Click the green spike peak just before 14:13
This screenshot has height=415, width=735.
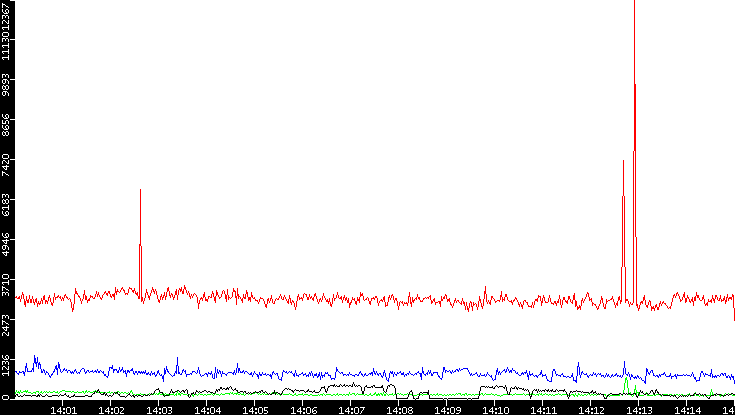coord(626,378)
